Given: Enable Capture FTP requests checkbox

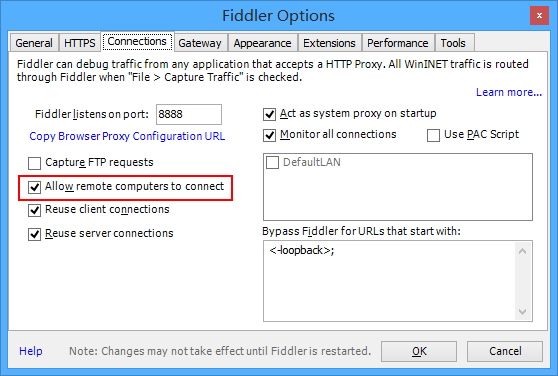Looking at the screenshot, I should pyautogui.click(x=35, y=163).
